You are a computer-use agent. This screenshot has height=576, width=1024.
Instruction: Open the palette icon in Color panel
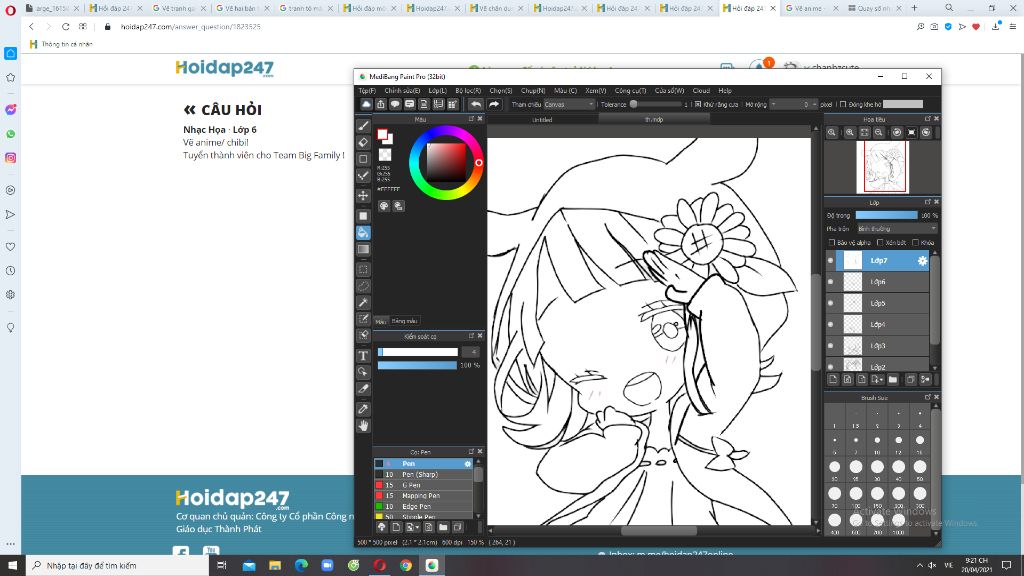tap(384, 206)
